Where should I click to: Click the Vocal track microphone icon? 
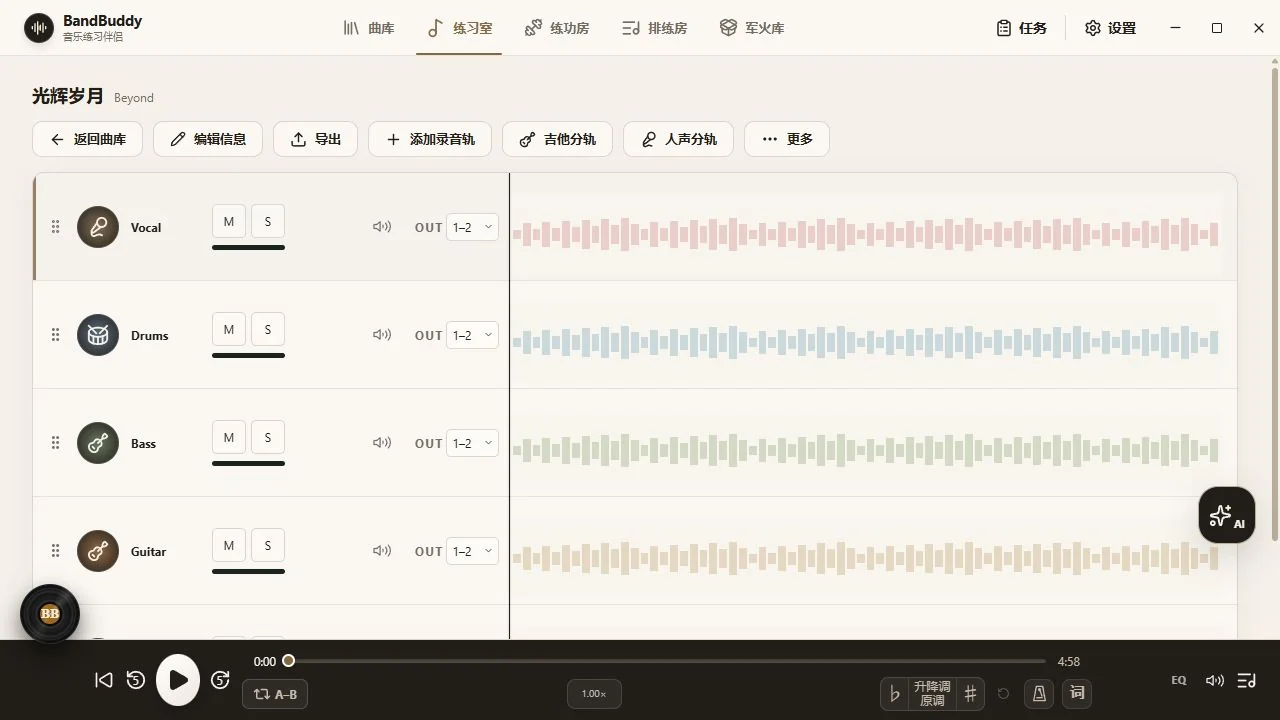point(98,227)
